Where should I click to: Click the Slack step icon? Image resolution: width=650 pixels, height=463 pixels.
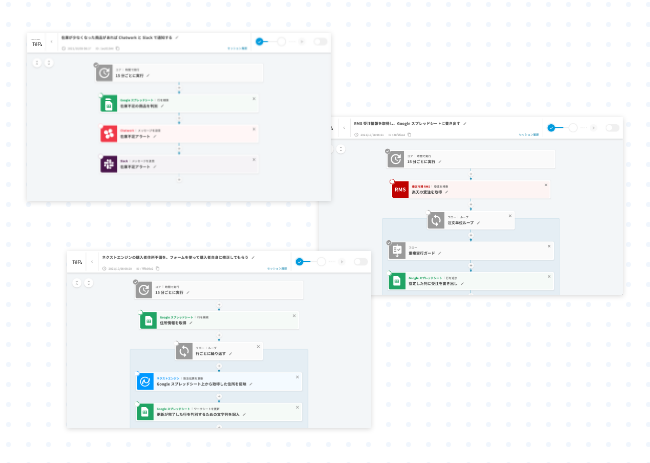[x=108, y=163]
